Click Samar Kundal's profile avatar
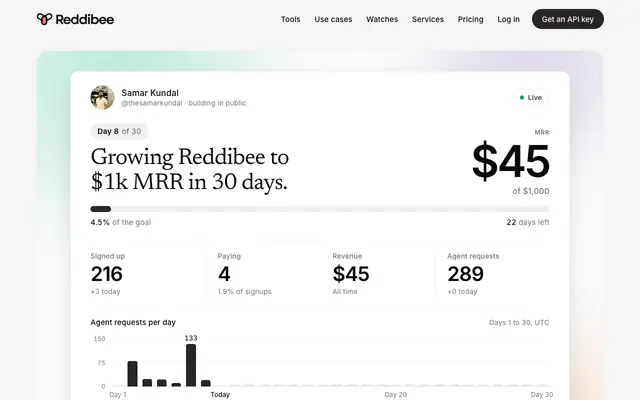Viewport: 640px width, 400px height. [x=102, y=97]
